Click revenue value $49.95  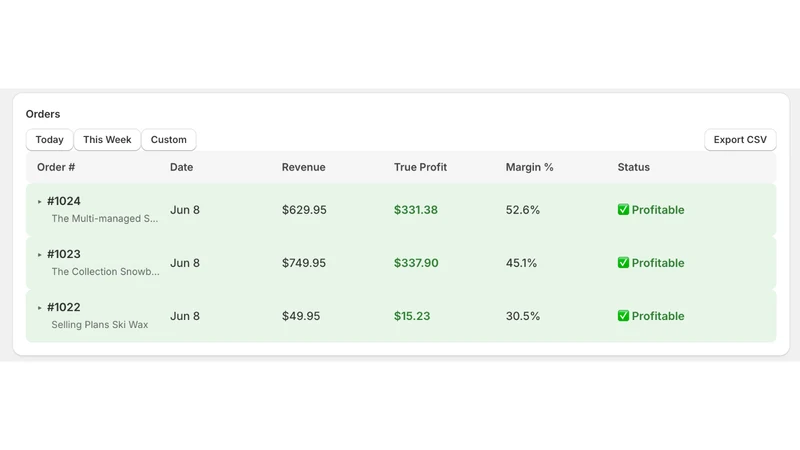click(x=301, y=316)
